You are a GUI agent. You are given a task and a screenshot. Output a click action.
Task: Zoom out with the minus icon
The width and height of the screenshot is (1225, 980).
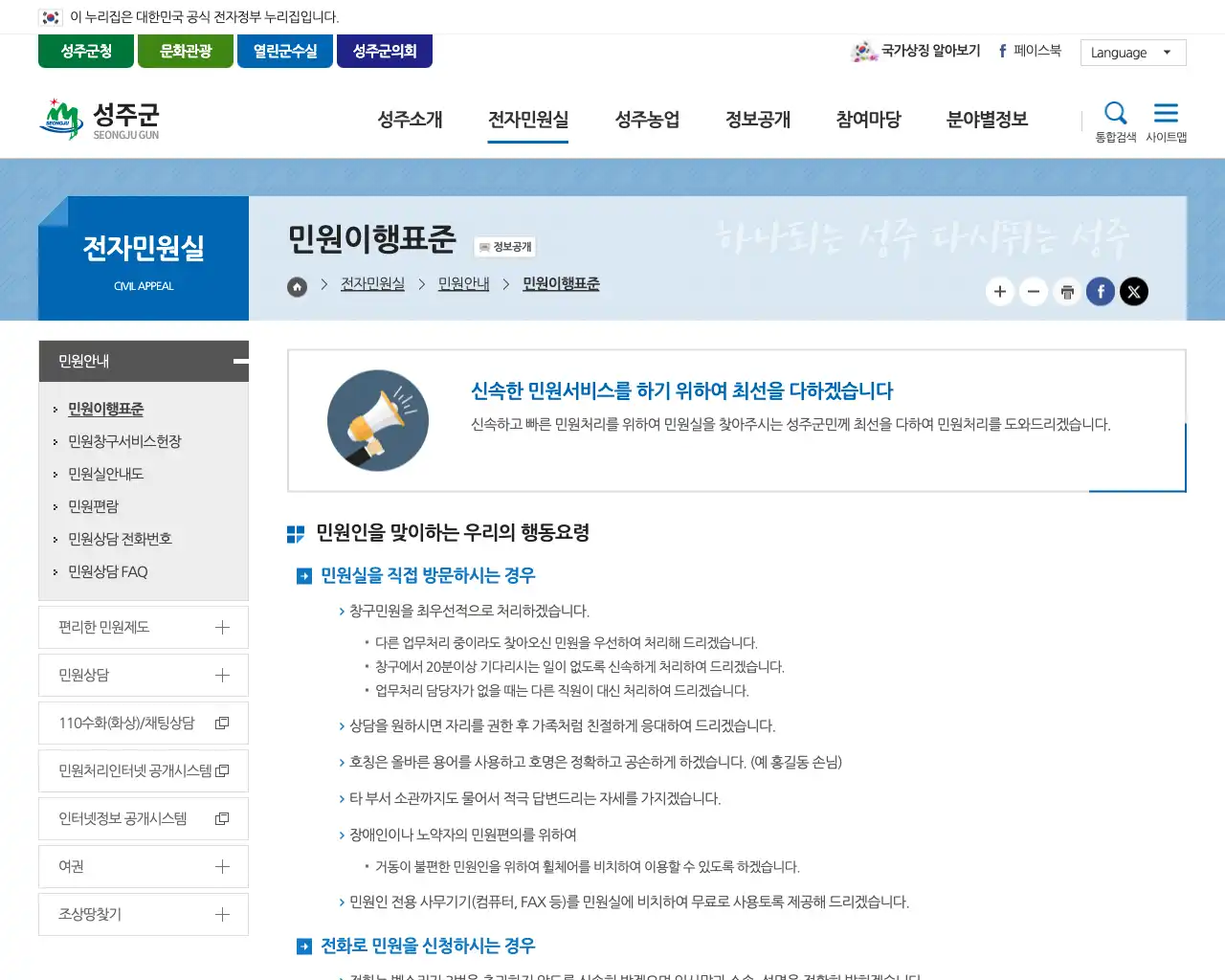[x=1034, y=292]
